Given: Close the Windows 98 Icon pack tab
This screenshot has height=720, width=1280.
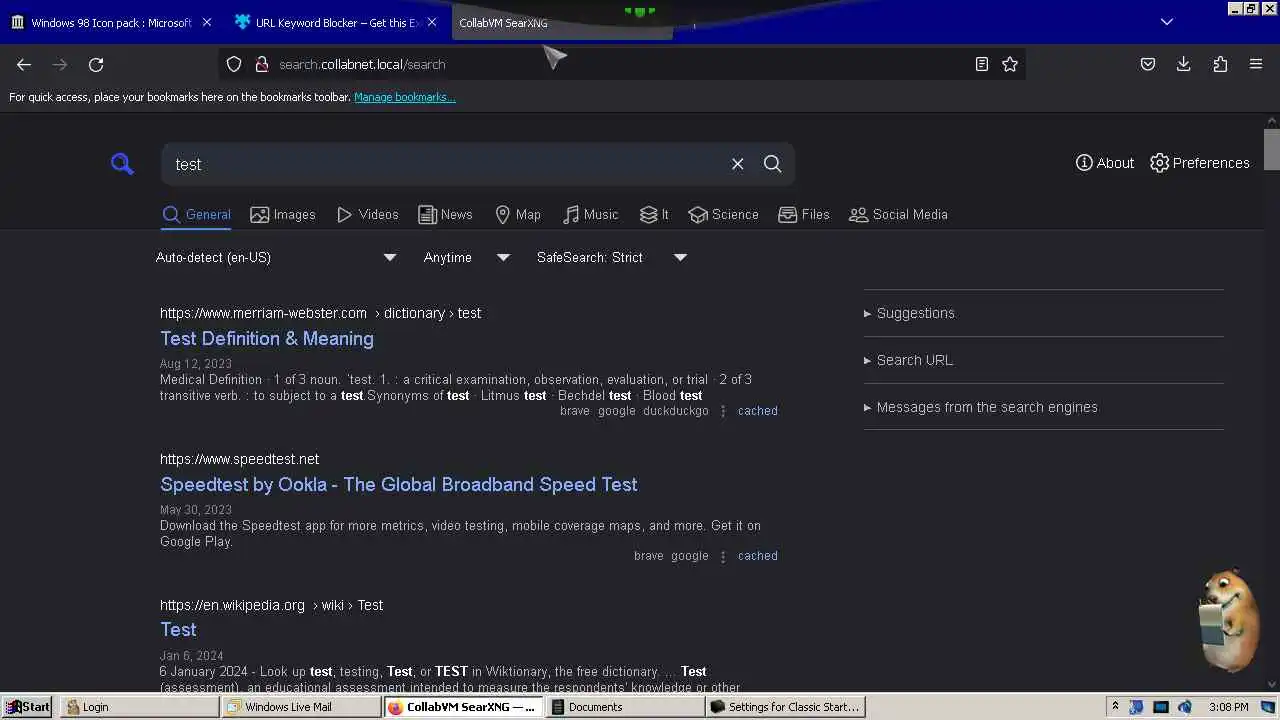Looking at the screenshot, I should 207,22.
